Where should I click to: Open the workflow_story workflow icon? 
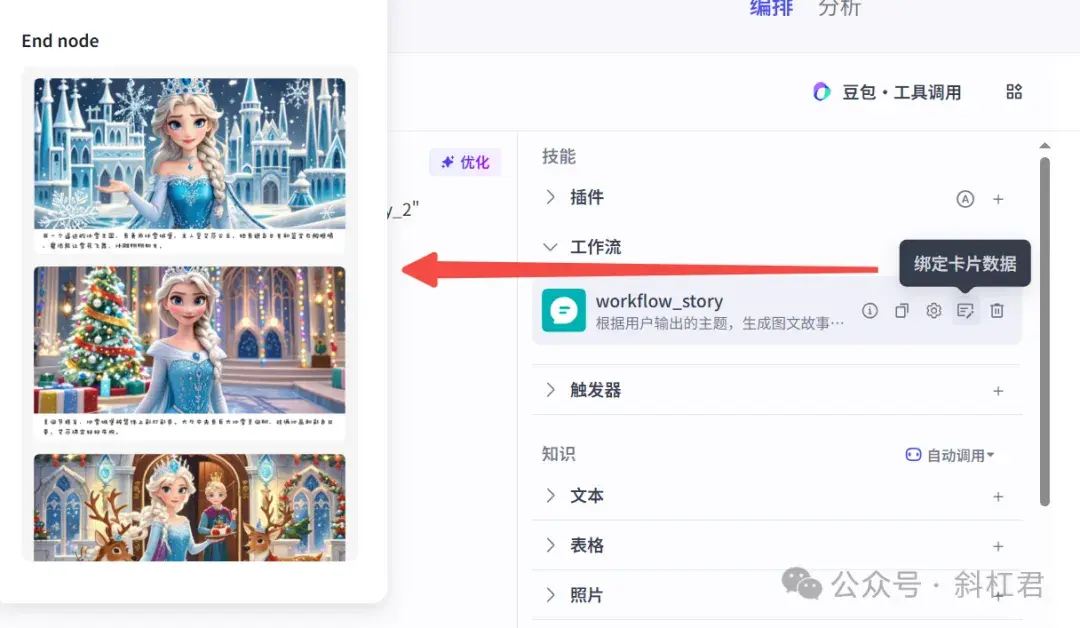coord(563,311)
